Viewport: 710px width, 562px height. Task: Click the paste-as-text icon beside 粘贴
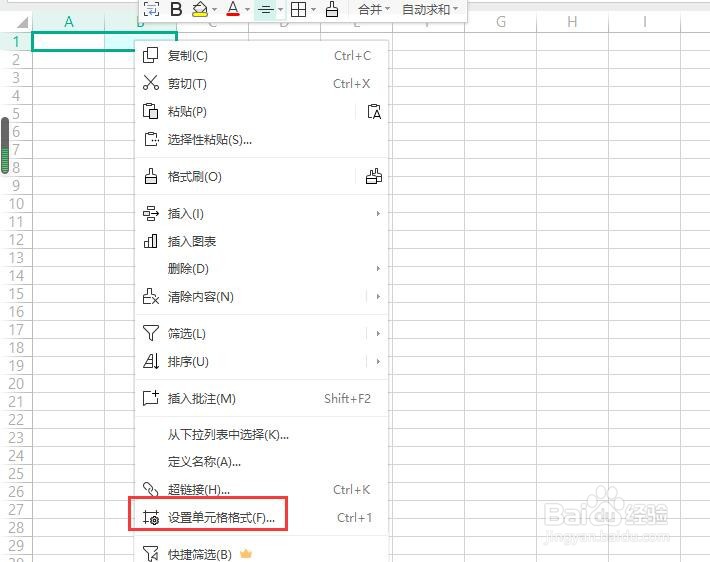[374, 111]
